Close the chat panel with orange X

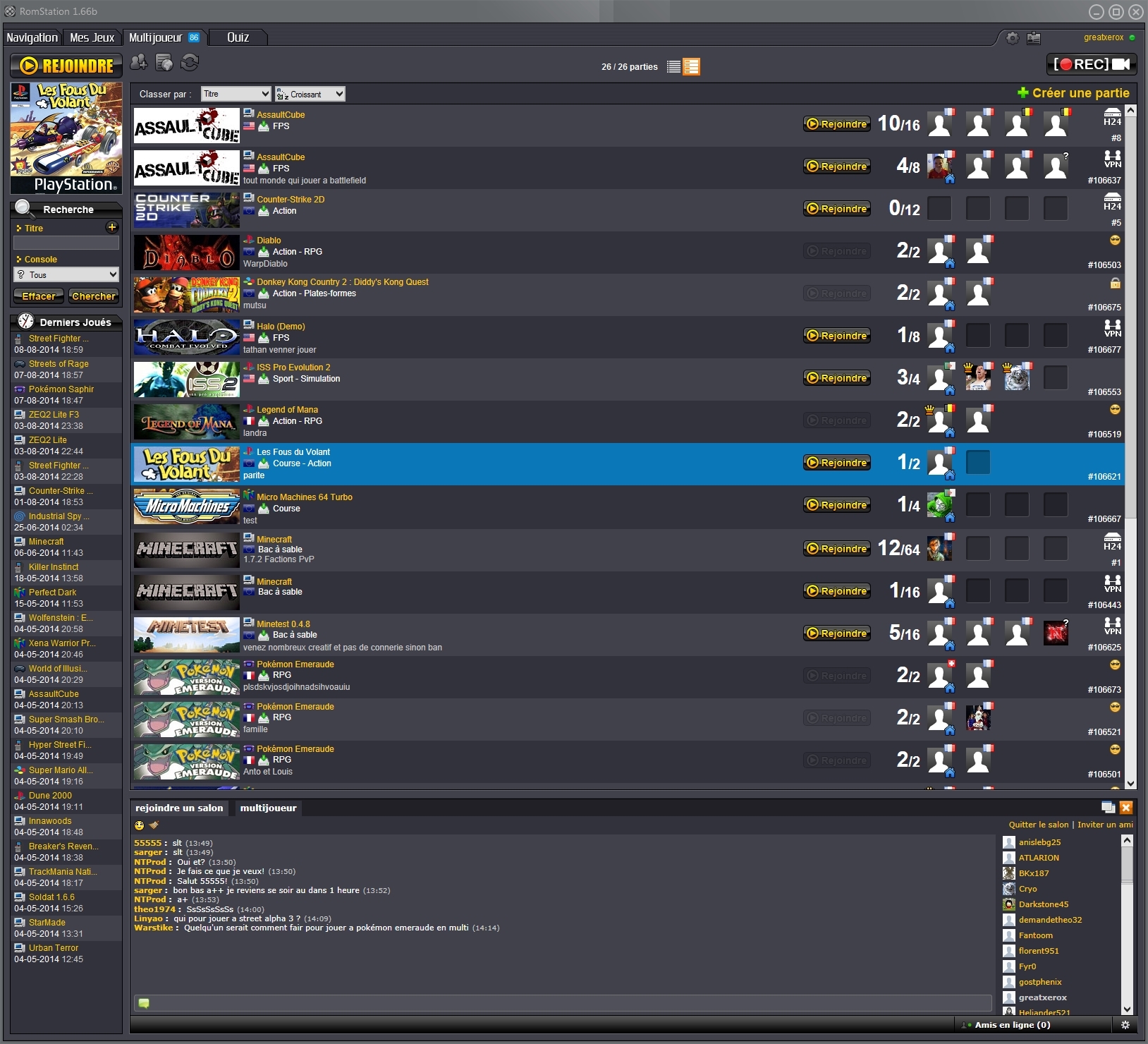coord(1126,808)
